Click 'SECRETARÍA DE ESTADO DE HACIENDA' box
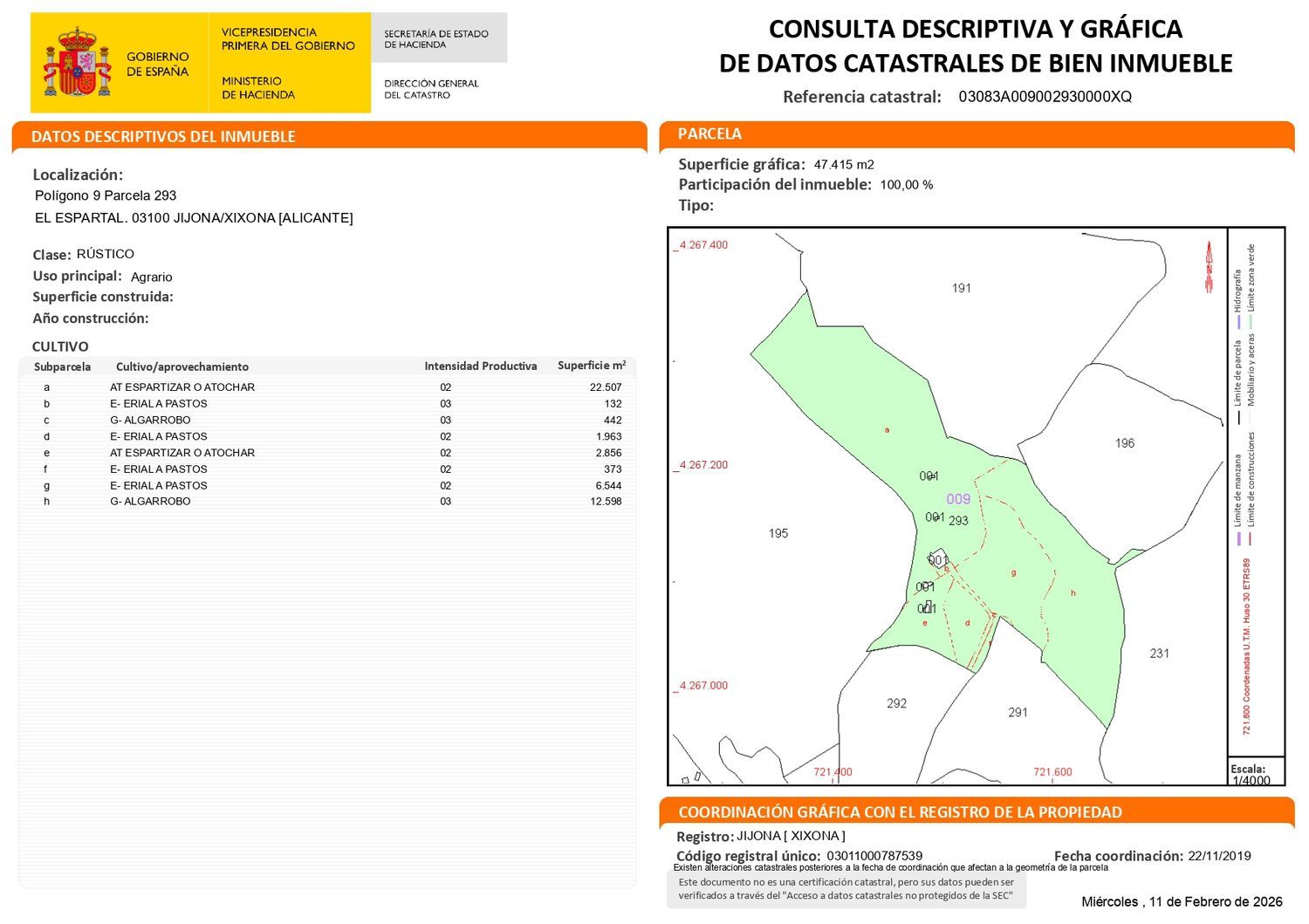 [439, 38]
